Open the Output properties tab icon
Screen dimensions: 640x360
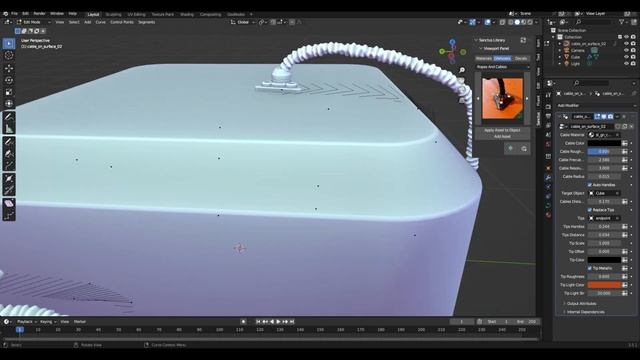(548, 116)
